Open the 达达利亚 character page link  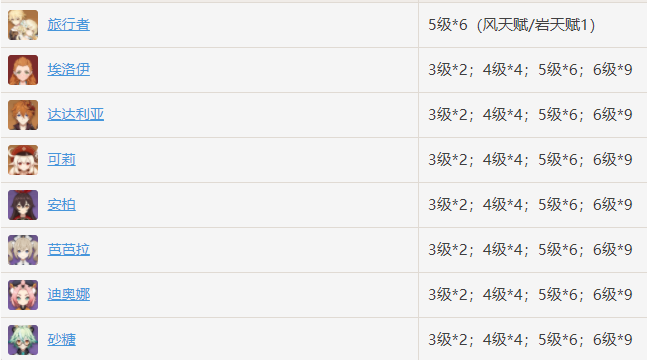76,114
